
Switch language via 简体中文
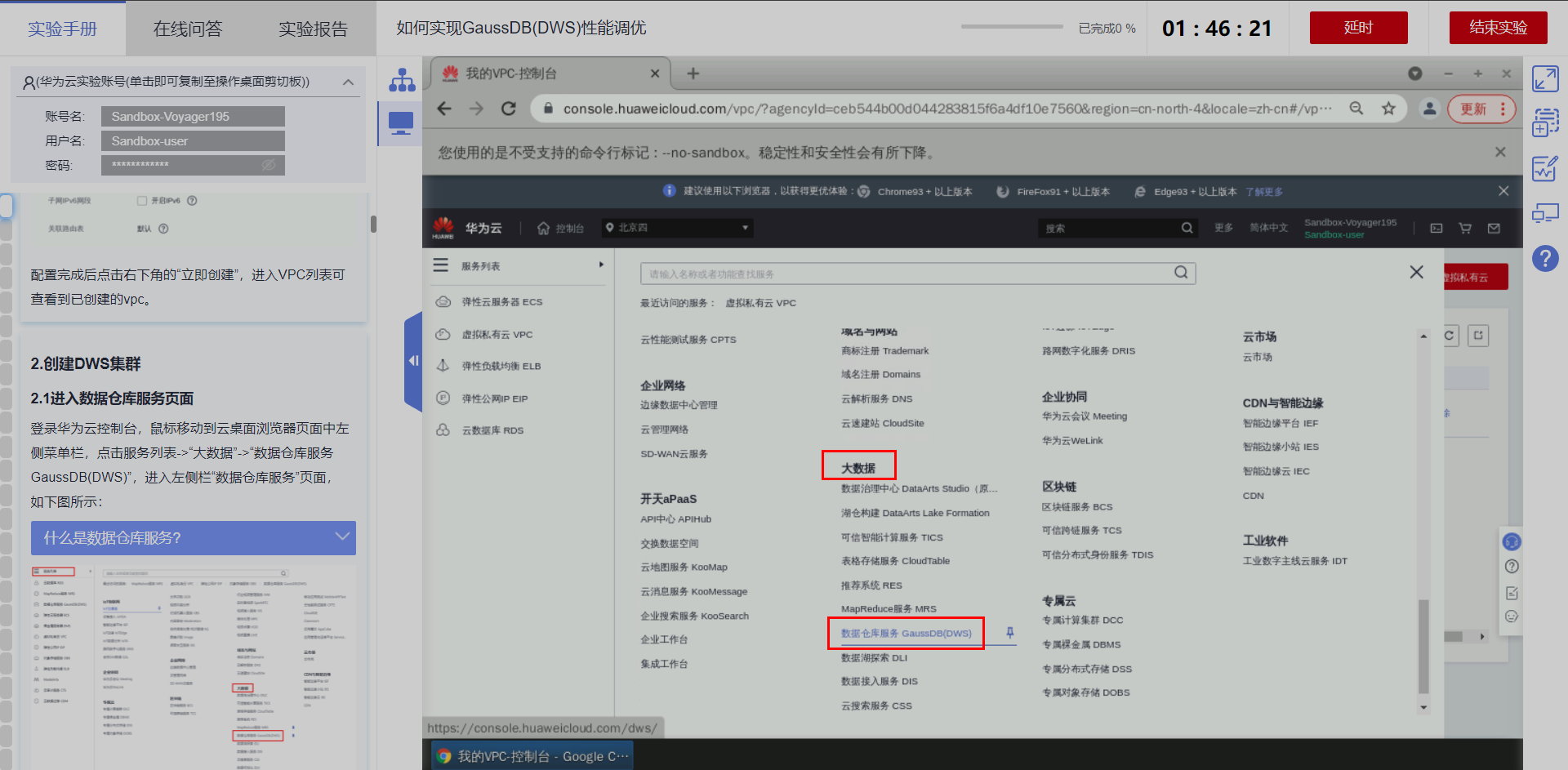coord(1268,228)
